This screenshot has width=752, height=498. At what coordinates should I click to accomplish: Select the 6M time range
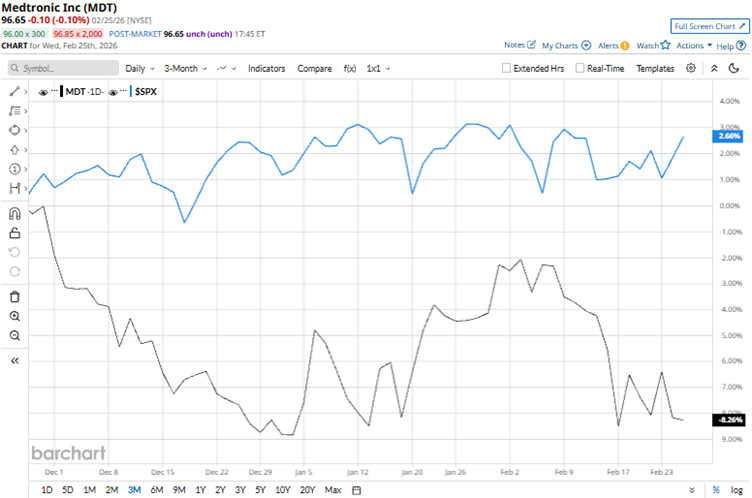[157, 490]
